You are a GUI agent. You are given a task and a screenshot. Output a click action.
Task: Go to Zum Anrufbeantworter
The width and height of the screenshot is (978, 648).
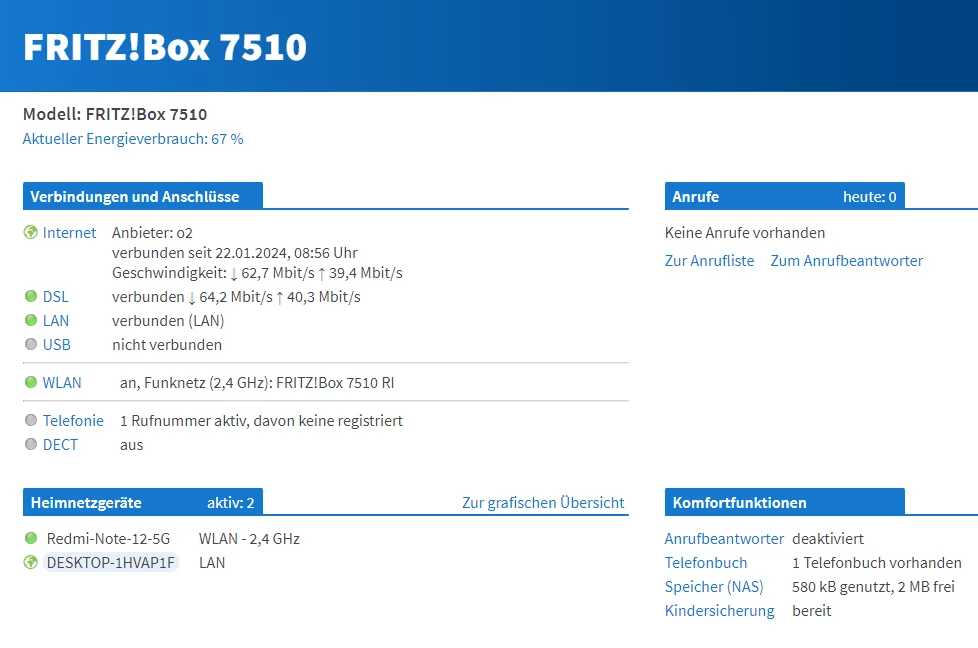[846, 261]
